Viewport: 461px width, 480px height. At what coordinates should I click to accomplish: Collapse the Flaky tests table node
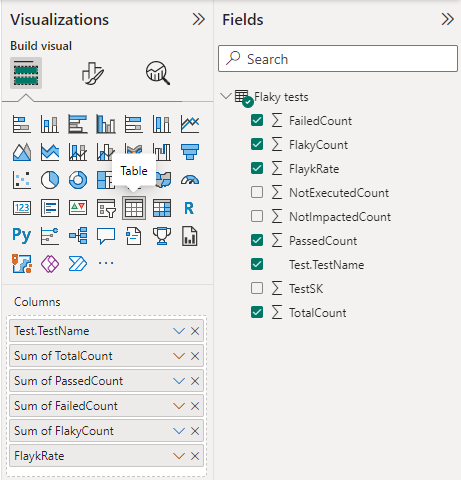coord(226,97)
